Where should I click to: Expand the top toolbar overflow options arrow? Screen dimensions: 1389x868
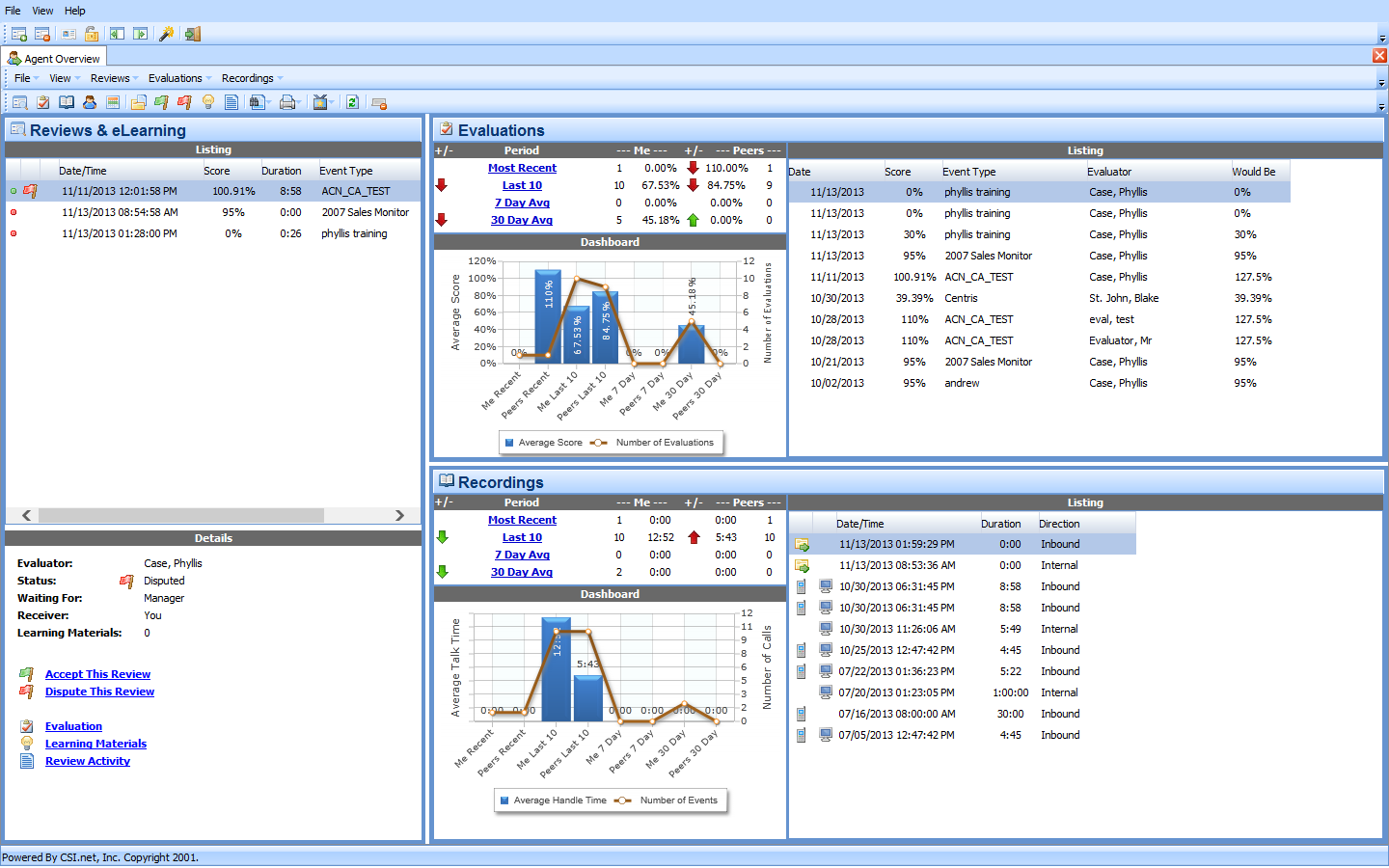[1381, 39]
